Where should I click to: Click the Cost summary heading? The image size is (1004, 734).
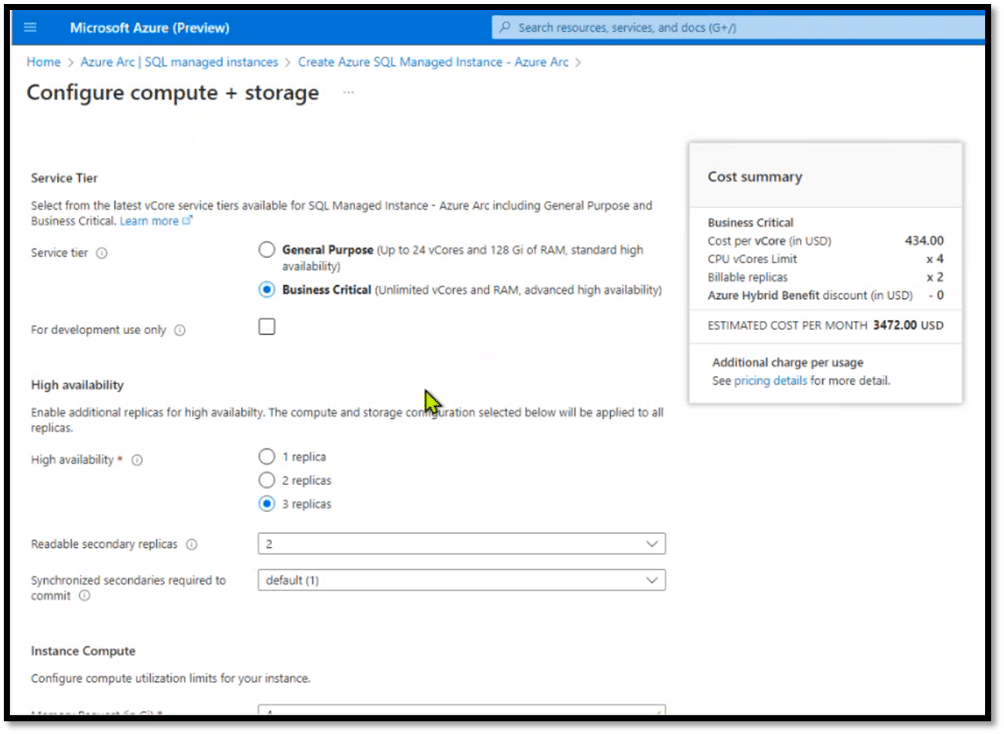coord(755,177)
